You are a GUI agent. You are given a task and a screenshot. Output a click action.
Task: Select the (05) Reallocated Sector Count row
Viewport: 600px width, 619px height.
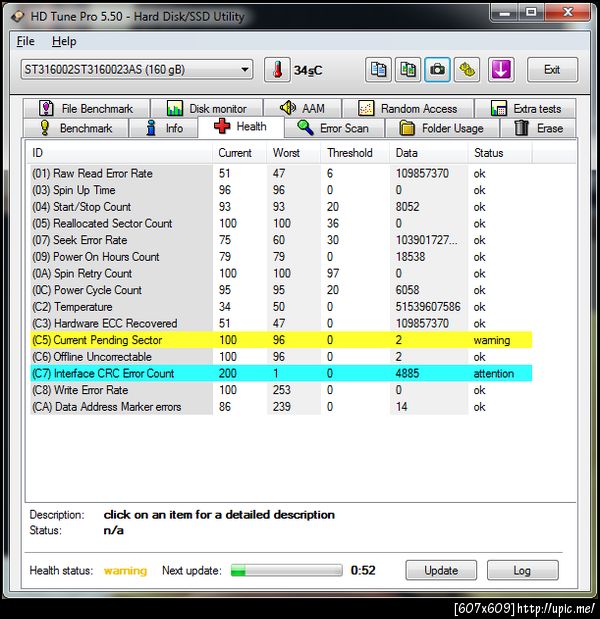(x=281, y=223)
